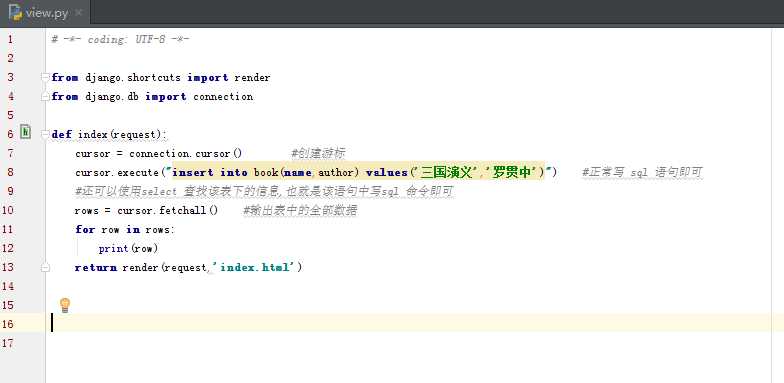Click the word connection on line 4
This screenshot has height=383, width=784.
click(x=223, y=96)
